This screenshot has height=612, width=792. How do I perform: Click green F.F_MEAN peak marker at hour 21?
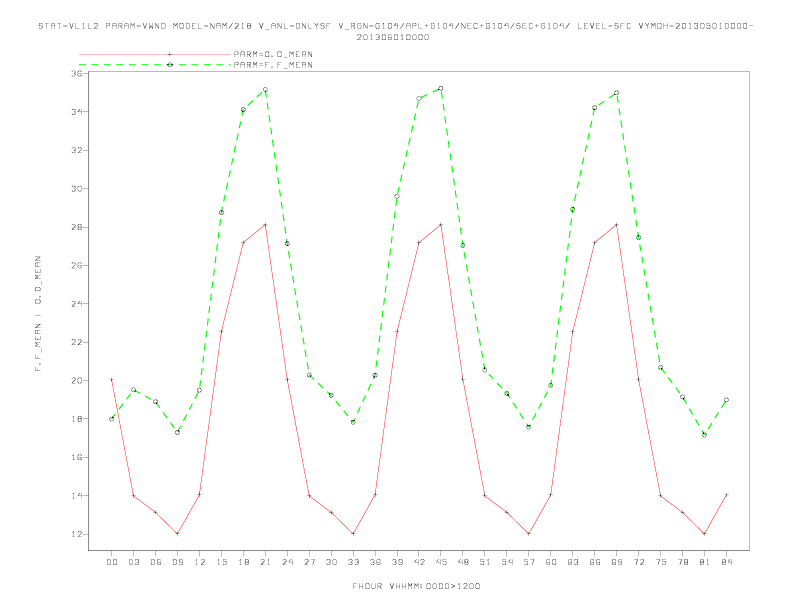point(265,90)
